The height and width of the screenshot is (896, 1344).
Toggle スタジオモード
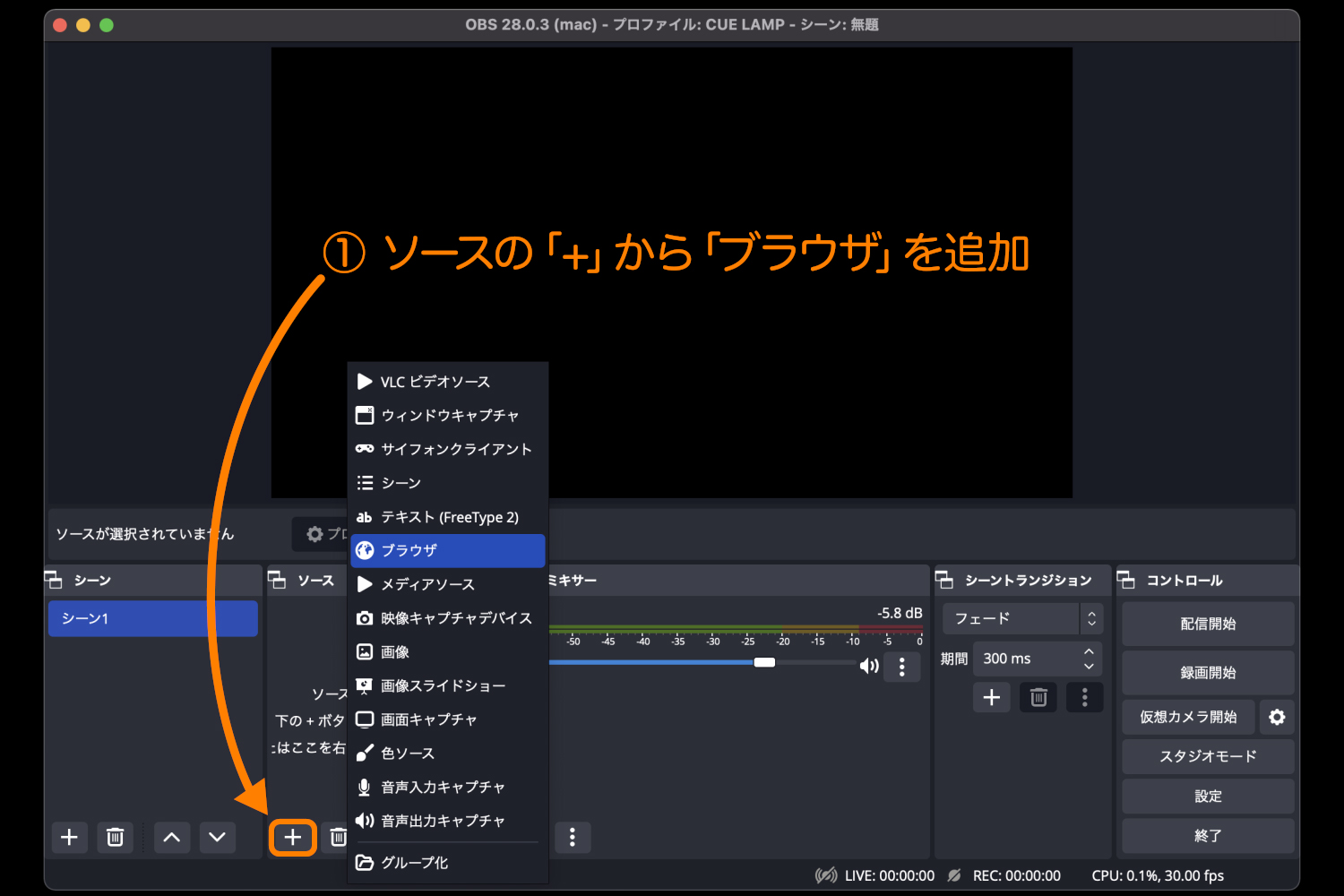tap(1208, 756)
